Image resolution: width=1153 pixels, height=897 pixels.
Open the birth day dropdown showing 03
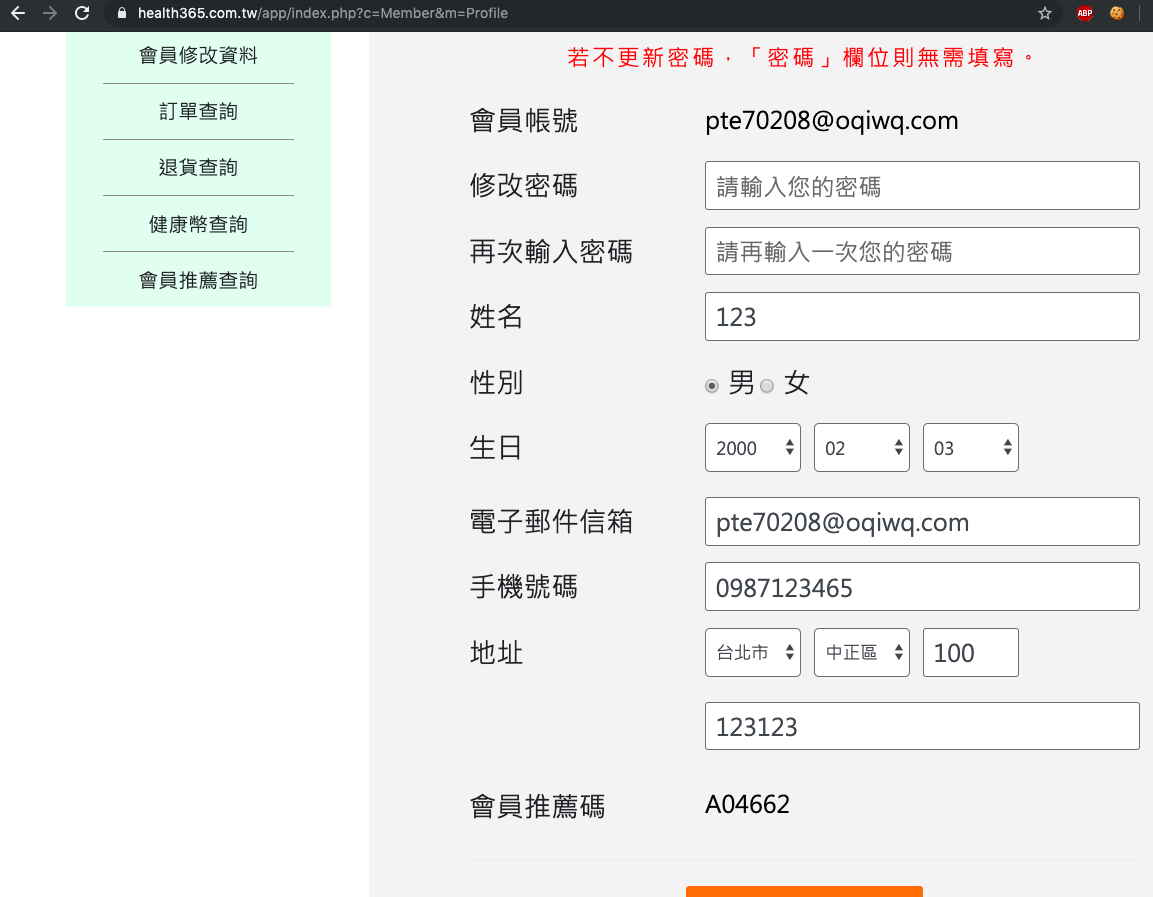971,447
